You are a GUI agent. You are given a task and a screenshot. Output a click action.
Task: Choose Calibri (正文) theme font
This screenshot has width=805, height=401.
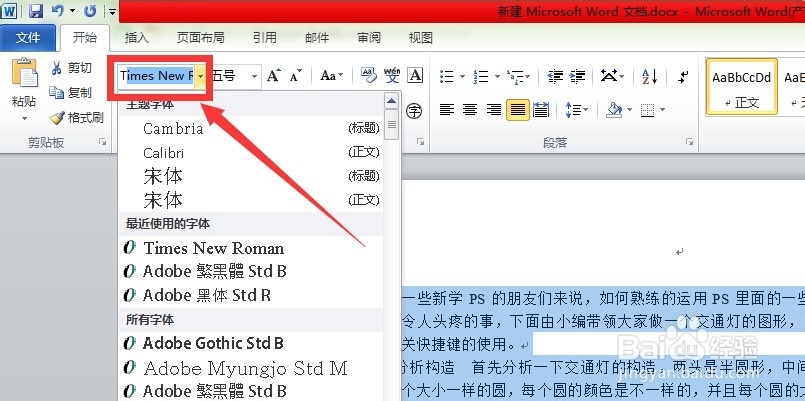(251, 152)
